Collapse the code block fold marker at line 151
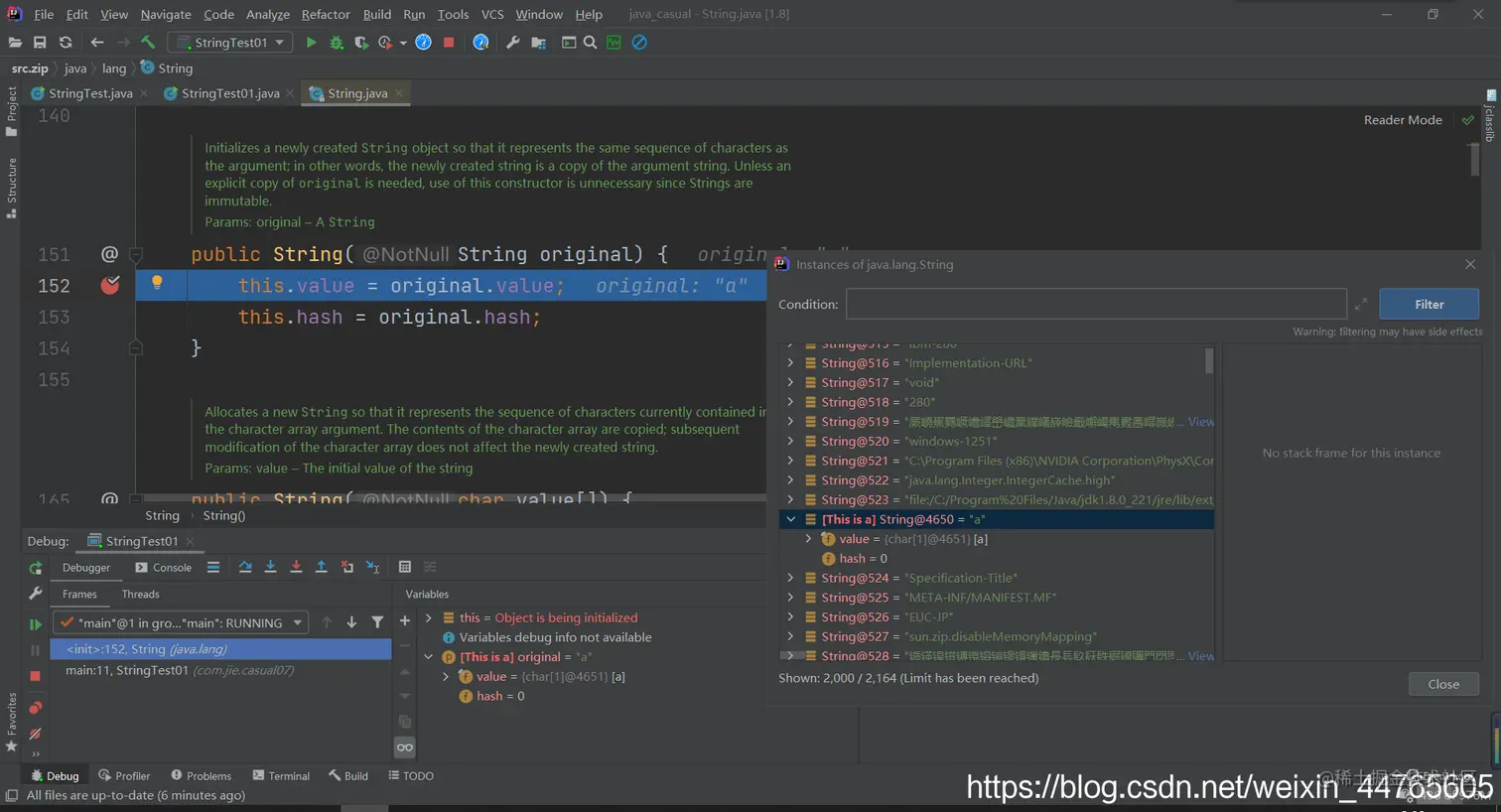This screenshot has height=812, width=1501. pyautogui.click(x=136, y=254)
